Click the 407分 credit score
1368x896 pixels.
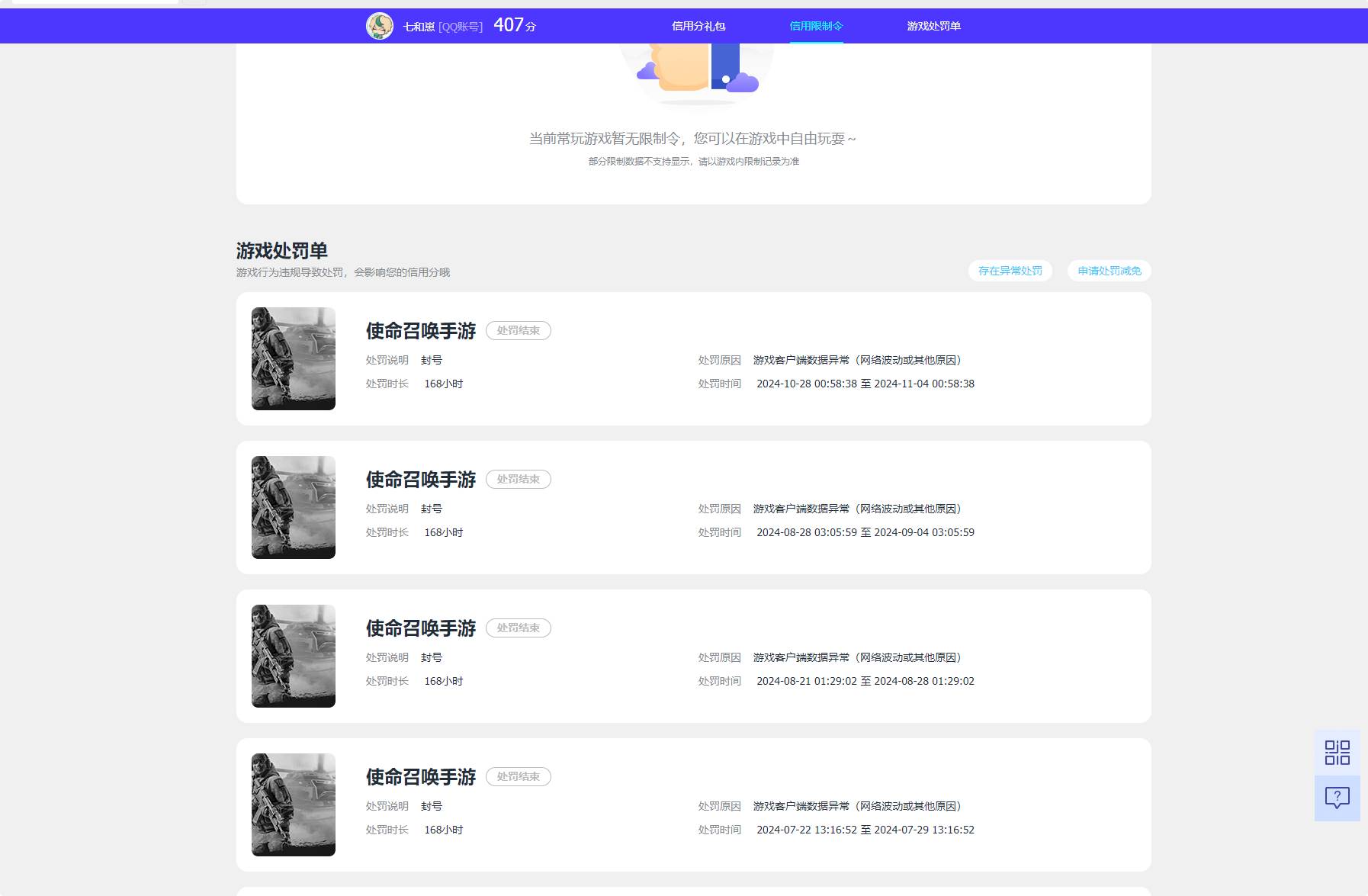[x=515, y=25]
